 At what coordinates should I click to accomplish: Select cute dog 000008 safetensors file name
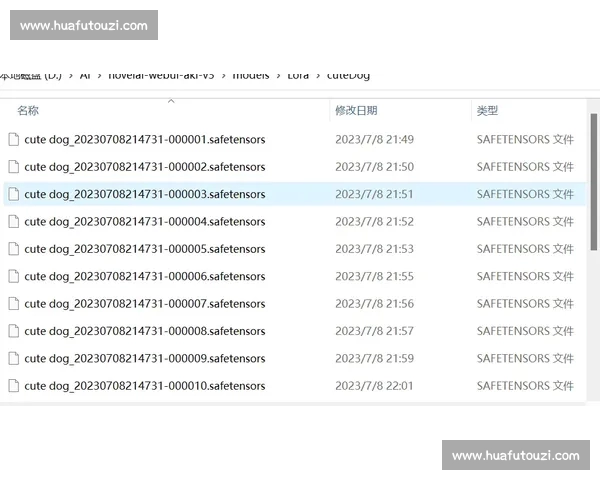[x=144, y=331]
